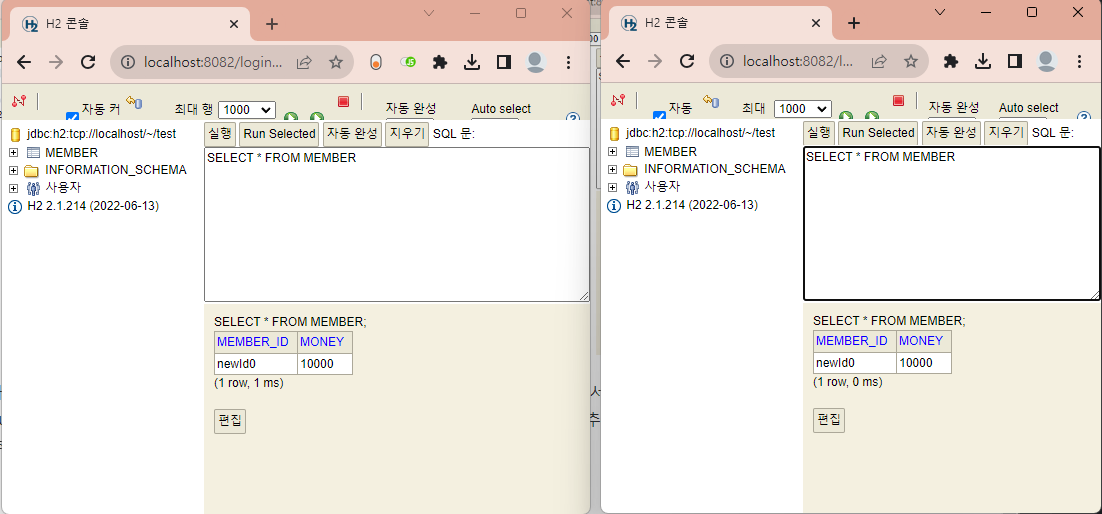Open side panel in left browser window

(x=503, y=63)
